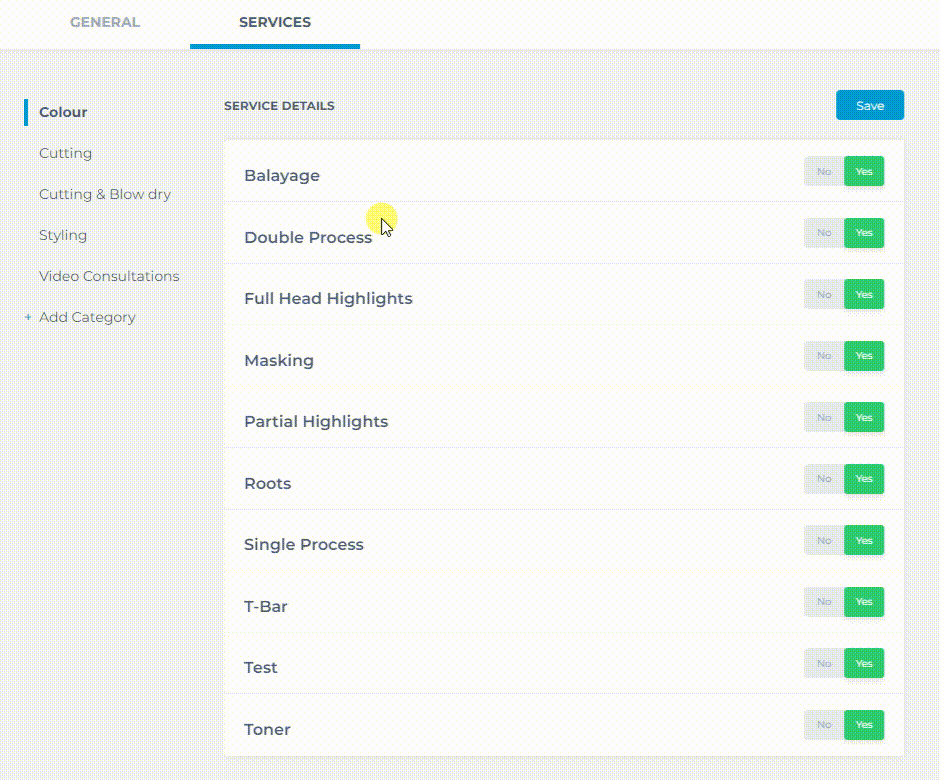Switch to the General tab
Image resolution: width=940 pixels, height=780 pixels.
(105, 22)
